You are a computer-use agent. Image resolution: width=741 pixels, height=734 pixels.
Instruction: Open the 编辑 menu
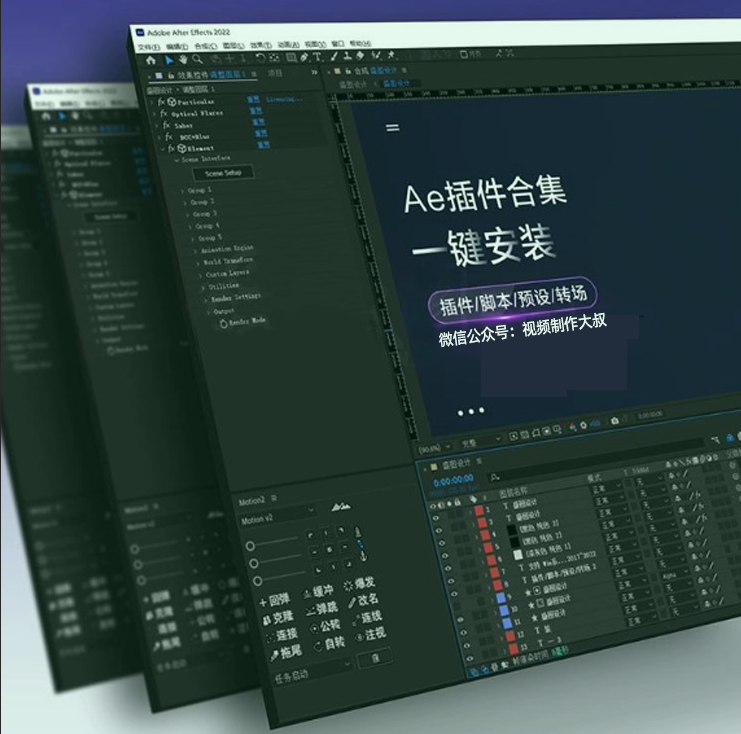pyautogui.click(x=177, y=46)
